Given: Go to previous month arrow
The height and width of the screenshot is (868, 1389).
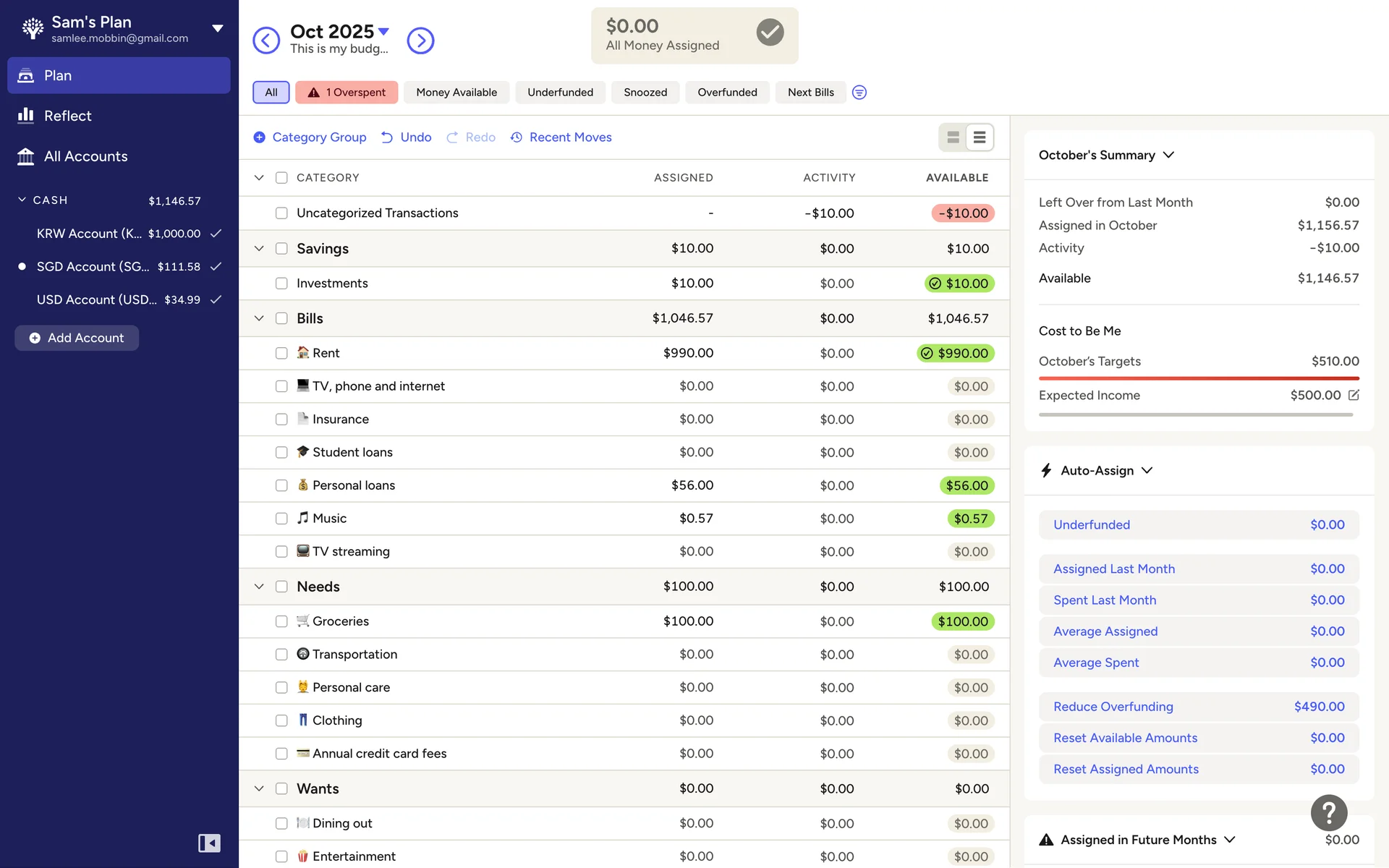Looking at the screenshot, I should 266,41.
